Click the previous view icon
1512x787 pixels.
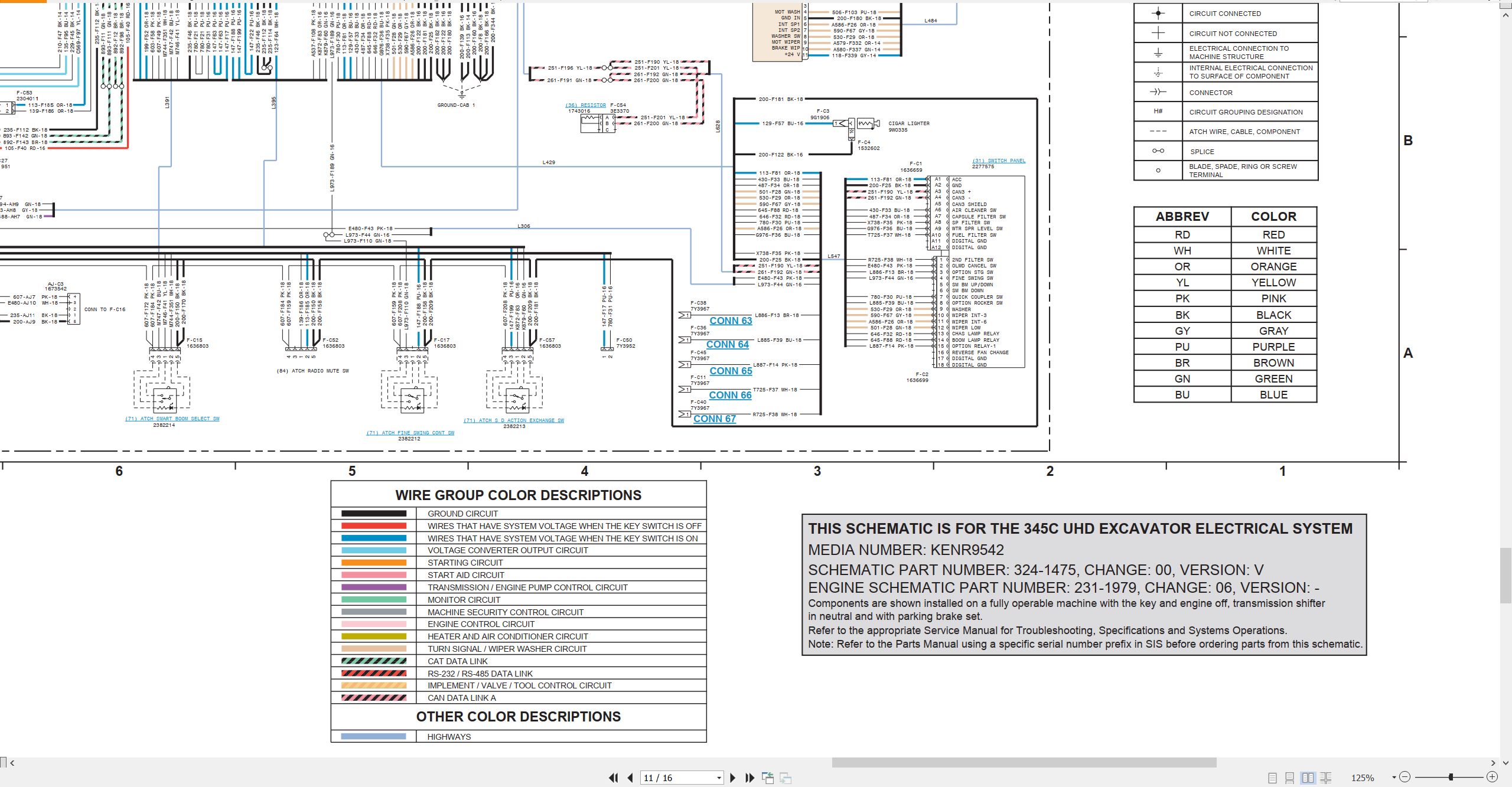(768, 778)
